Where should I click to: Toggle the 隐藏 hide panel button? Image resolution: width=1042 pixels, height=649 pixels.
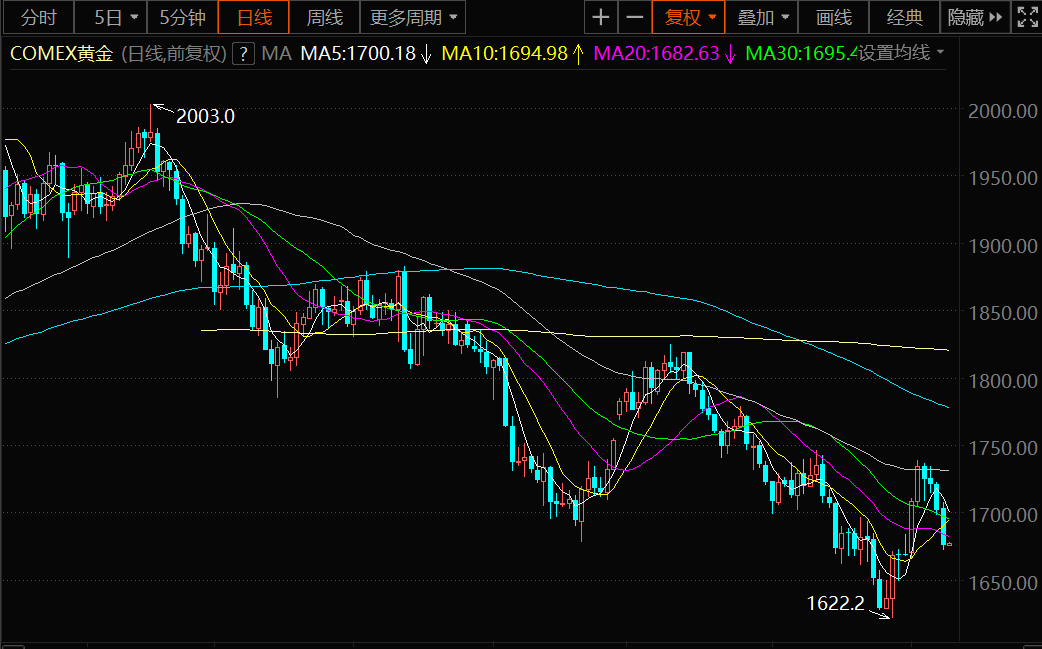pyautogui.click(x=975, y=17)
